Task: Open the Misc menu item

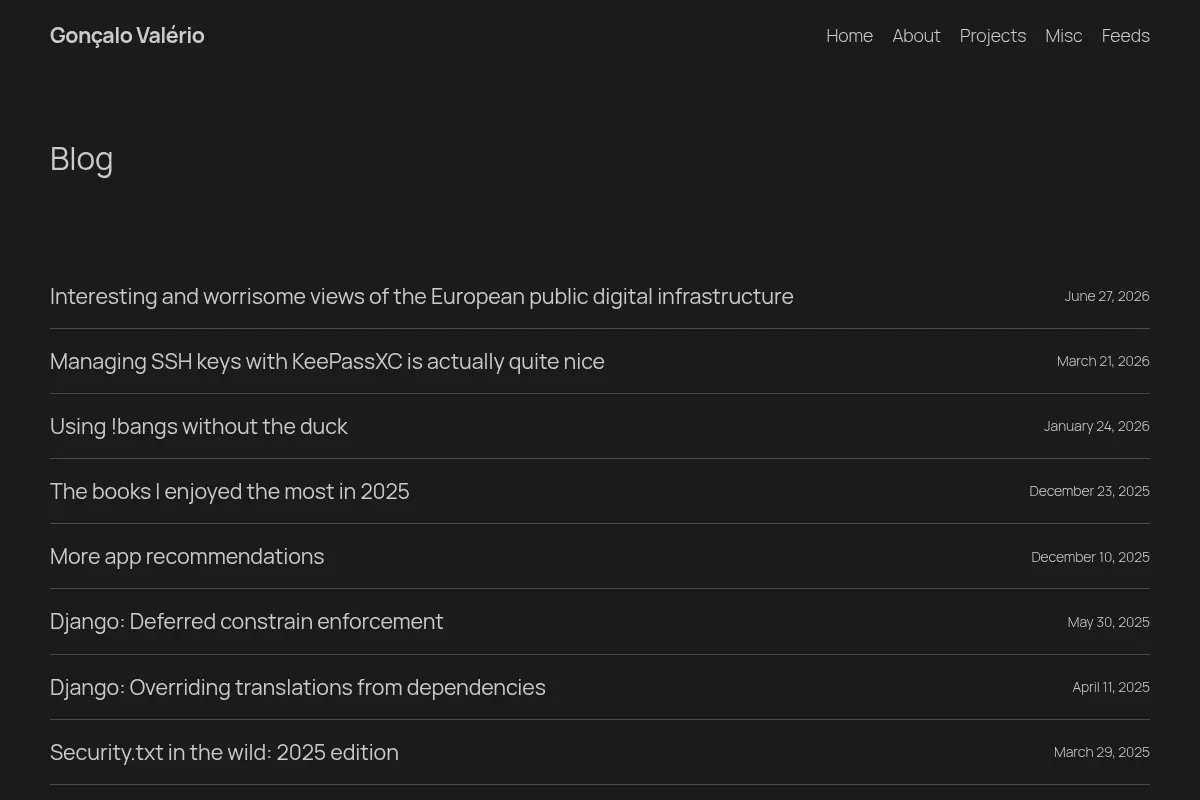Action: click(1064, 36)
